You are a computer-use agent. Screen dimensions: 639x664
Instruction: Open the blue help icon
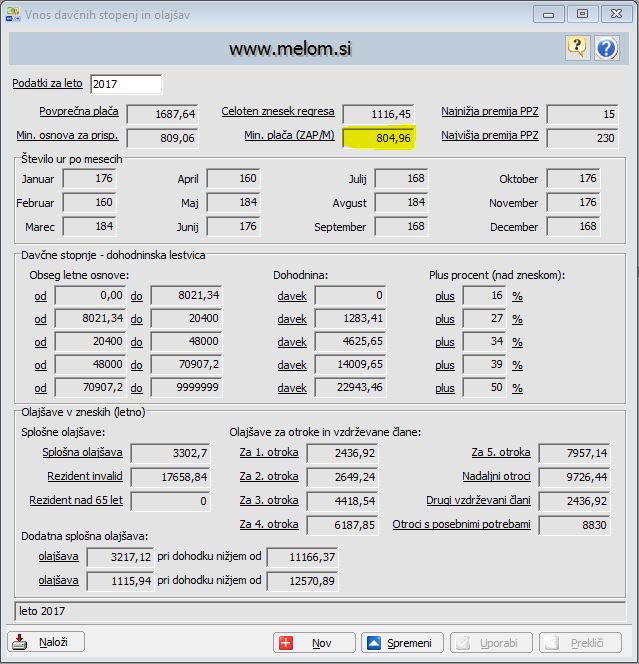(606, 47)
